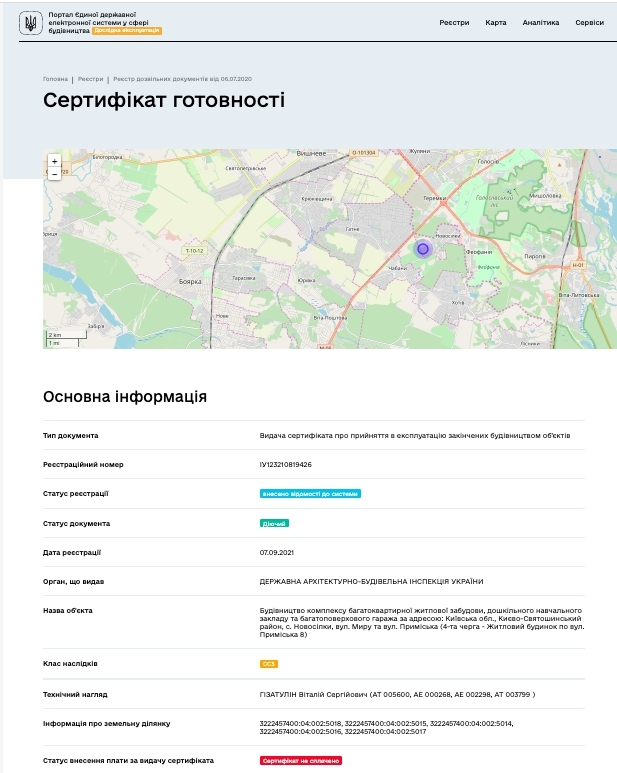Click the Сертифікат готовності page heading

164,100
